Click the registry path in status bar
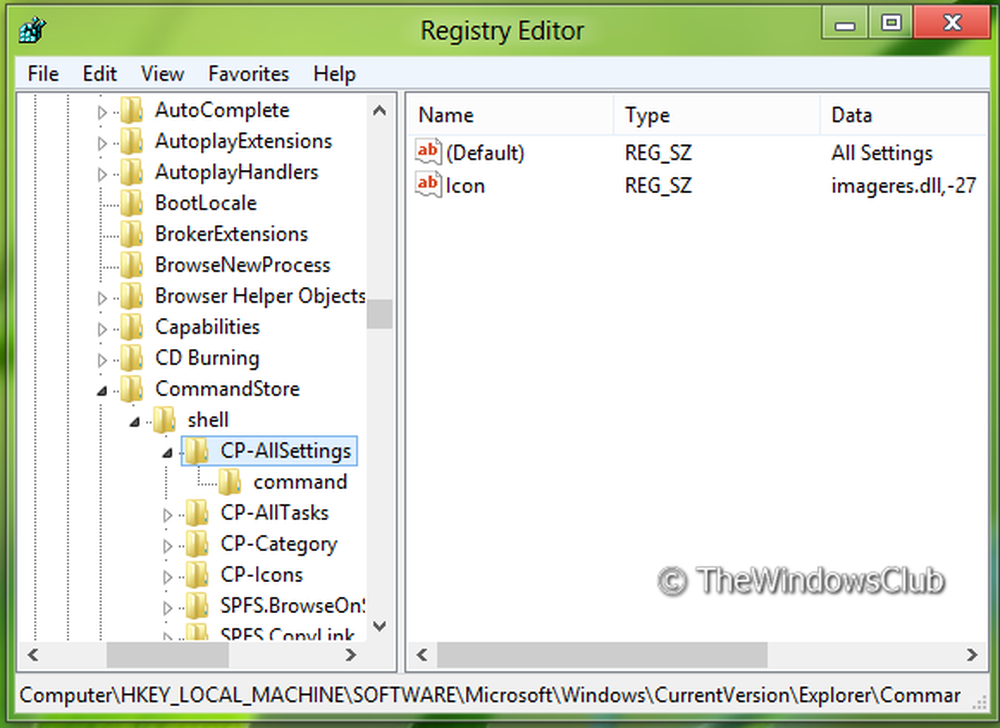Screen dimensions: 1000x728 (x=490, y=695)
